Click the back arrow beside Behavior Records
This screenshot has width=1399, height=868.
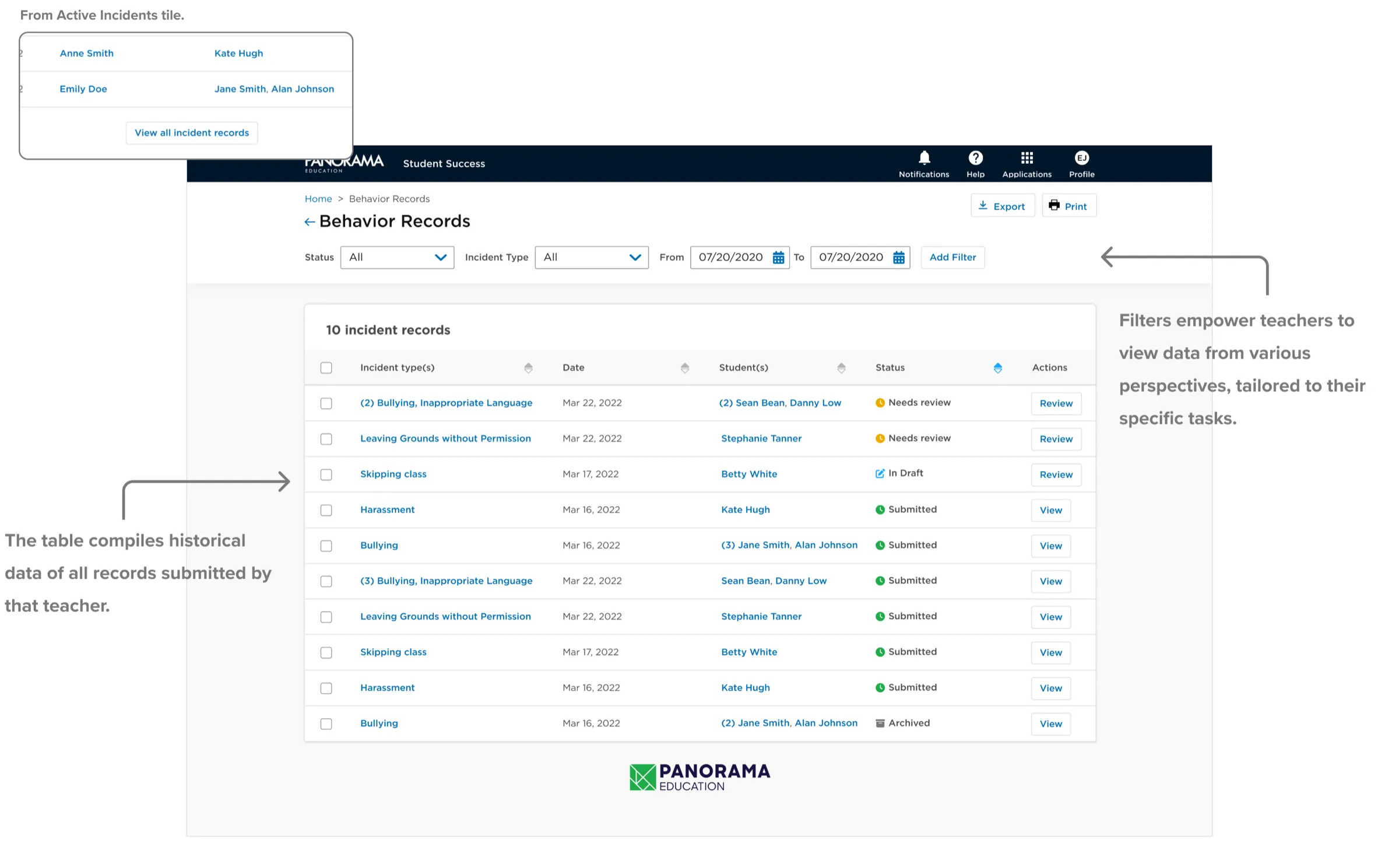pos(310,222)
